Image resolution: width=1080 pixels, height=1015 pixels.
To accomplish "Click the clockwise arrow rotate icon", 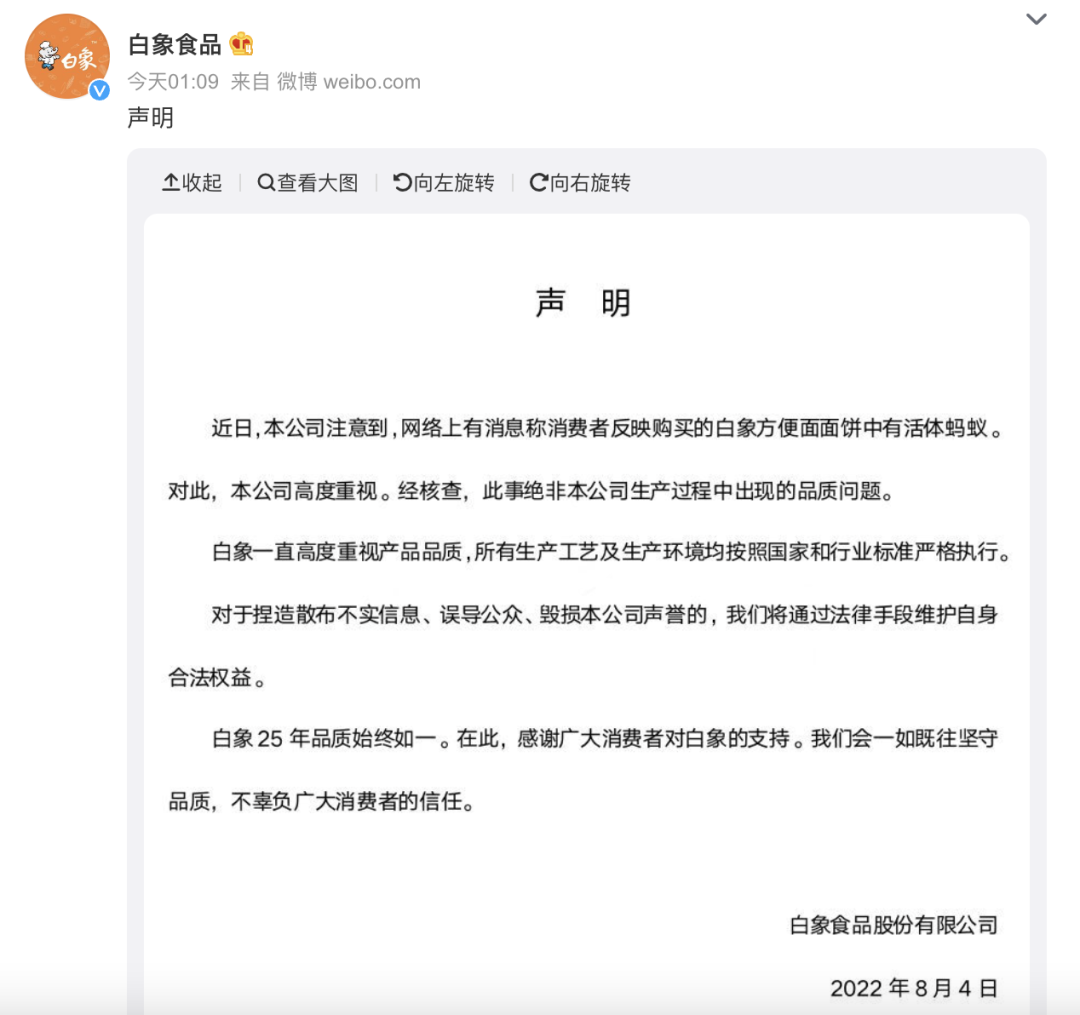I will pyautogui.click(x=539, y=182).
